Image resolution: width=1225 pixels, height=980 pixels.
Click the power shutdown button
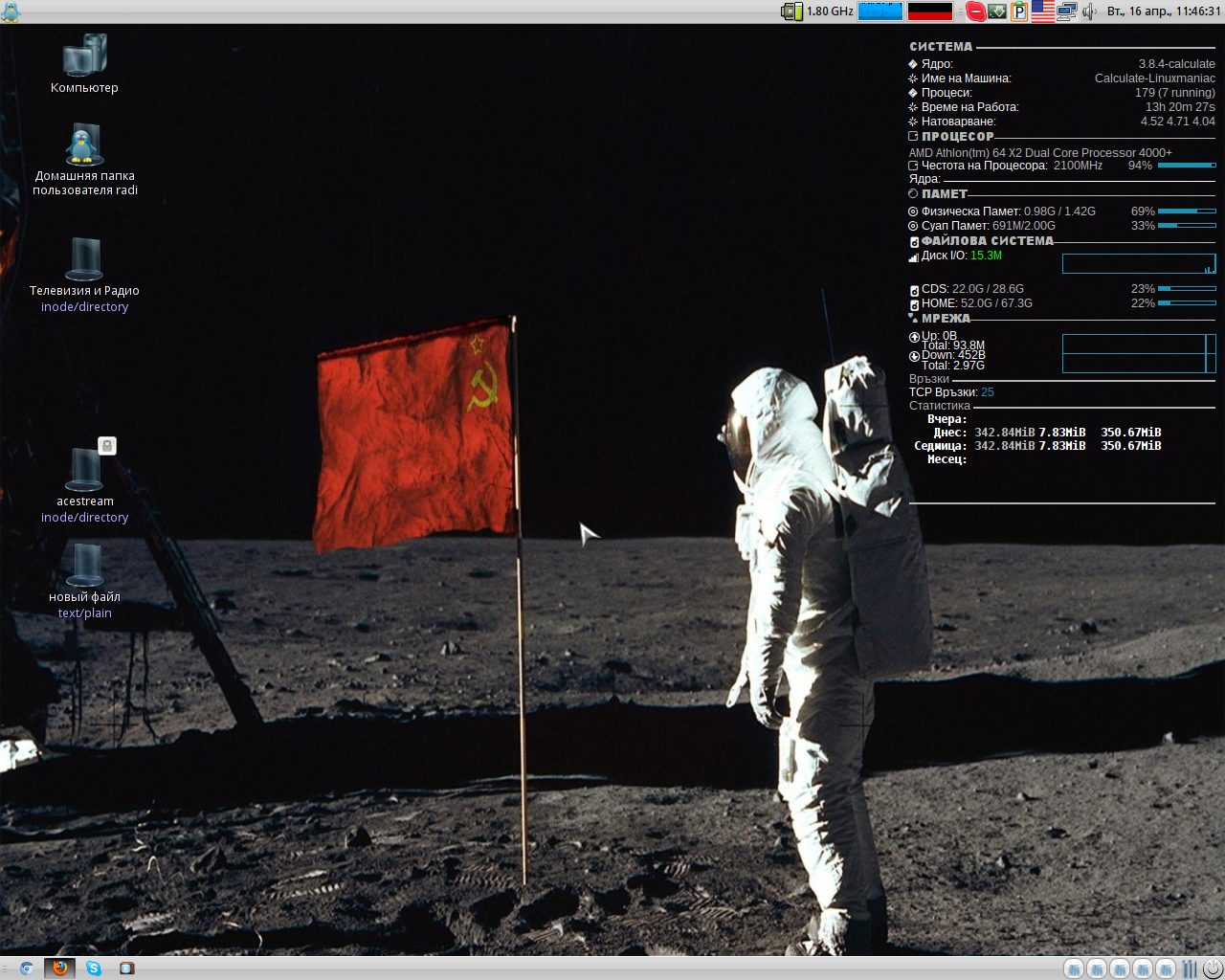(1213, 969)
